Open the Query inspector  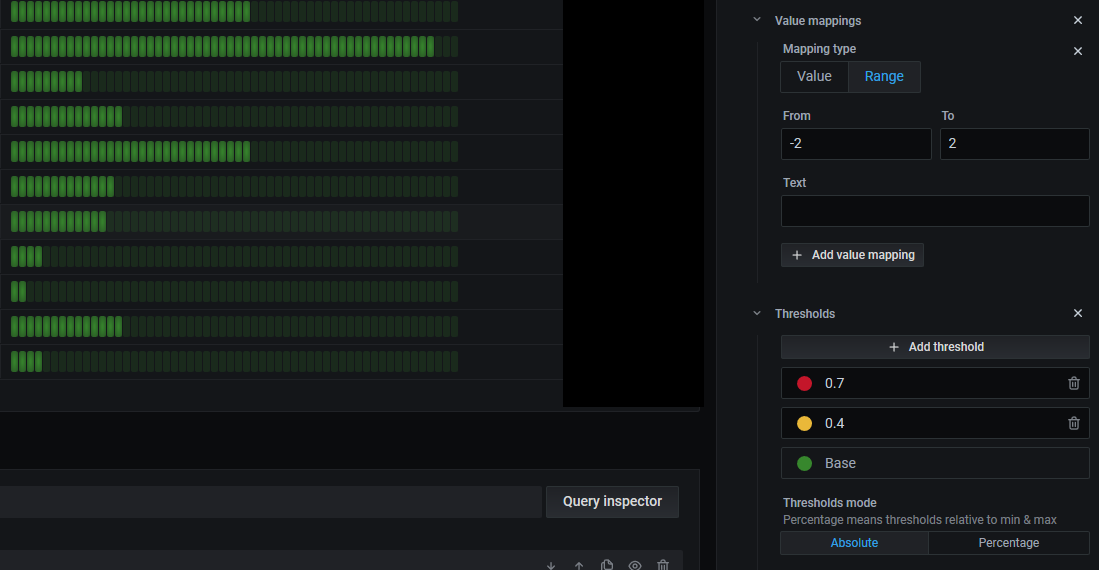612,501
